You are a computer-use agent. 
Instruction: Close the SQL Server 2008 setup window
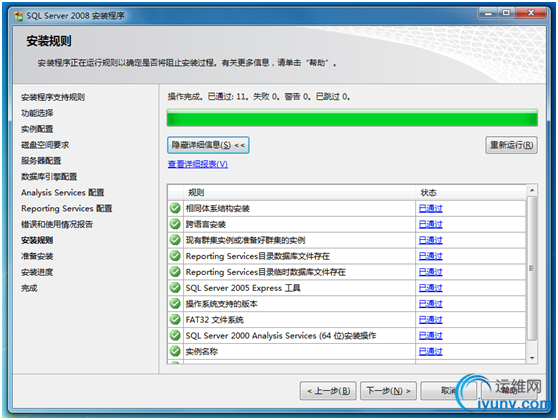coord(531,13)
